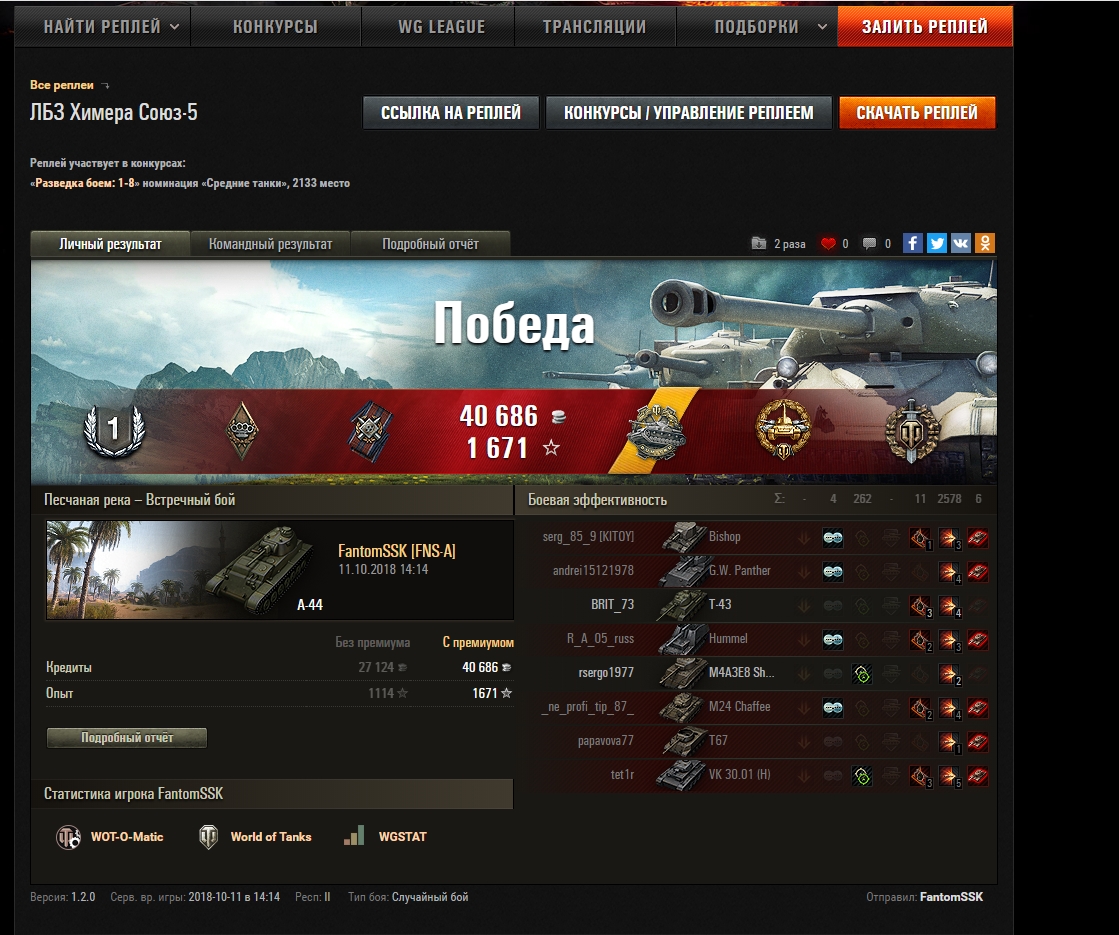Open the World of Tanks player profile

coord(271,837)
